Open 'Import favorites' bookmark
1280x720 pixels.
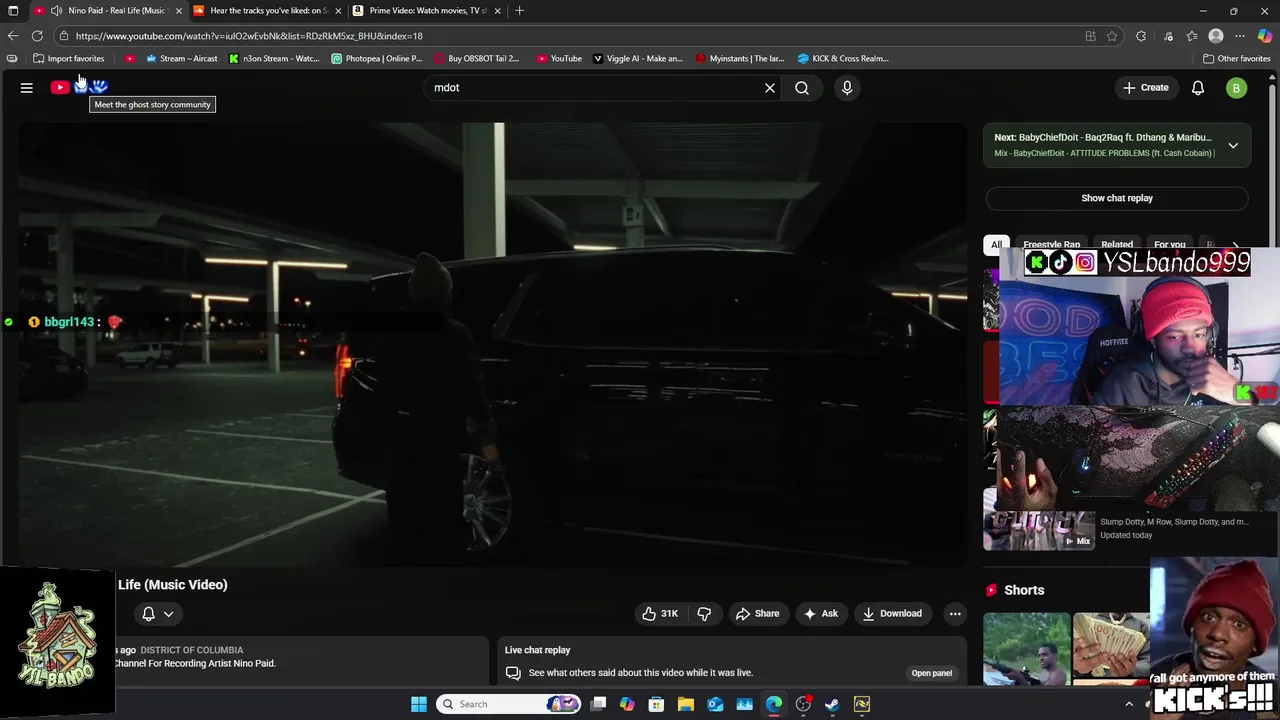pos(68,58)
